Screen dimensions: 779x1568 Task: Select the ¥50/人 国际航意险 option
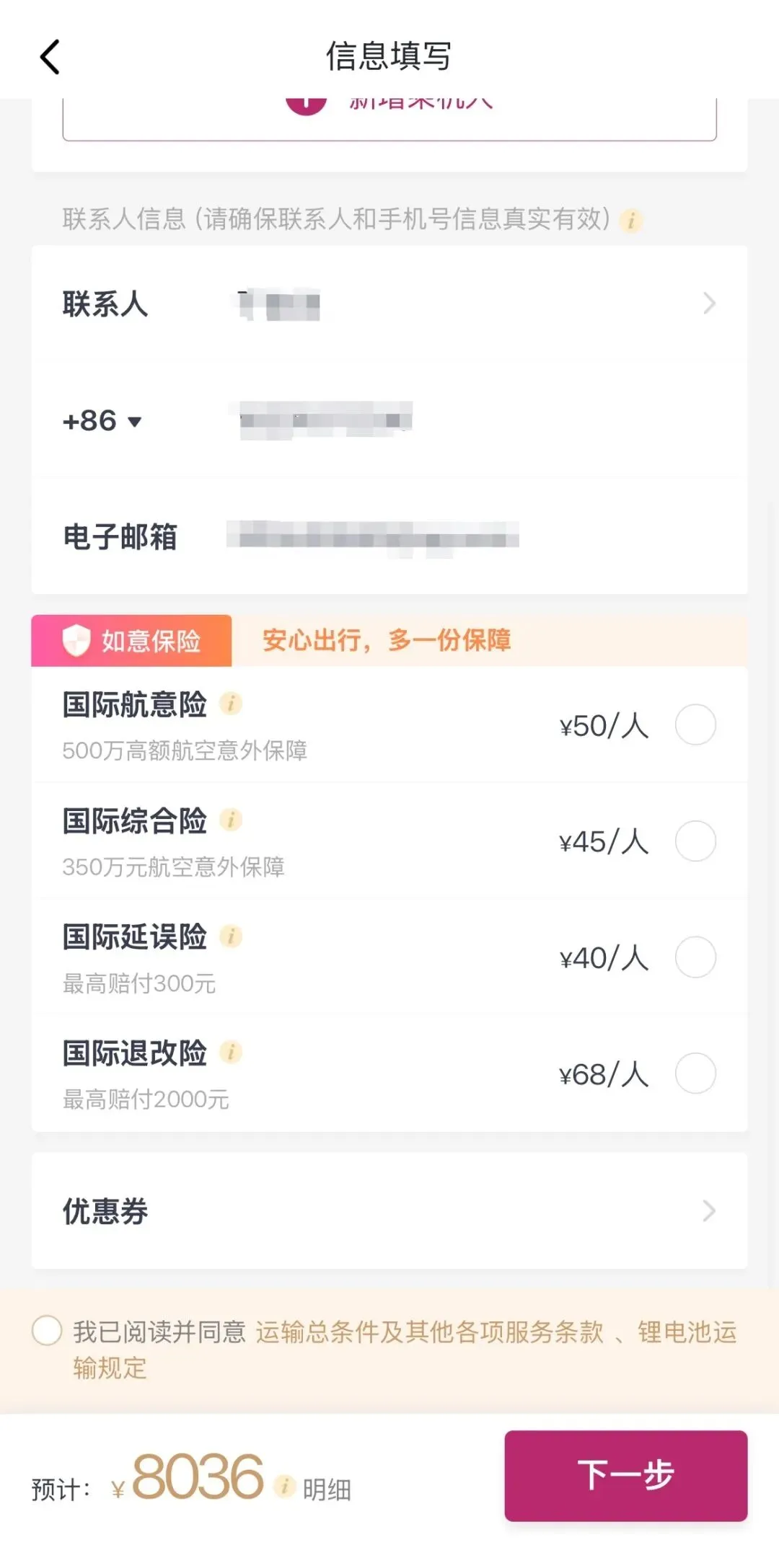pos(695,725)
